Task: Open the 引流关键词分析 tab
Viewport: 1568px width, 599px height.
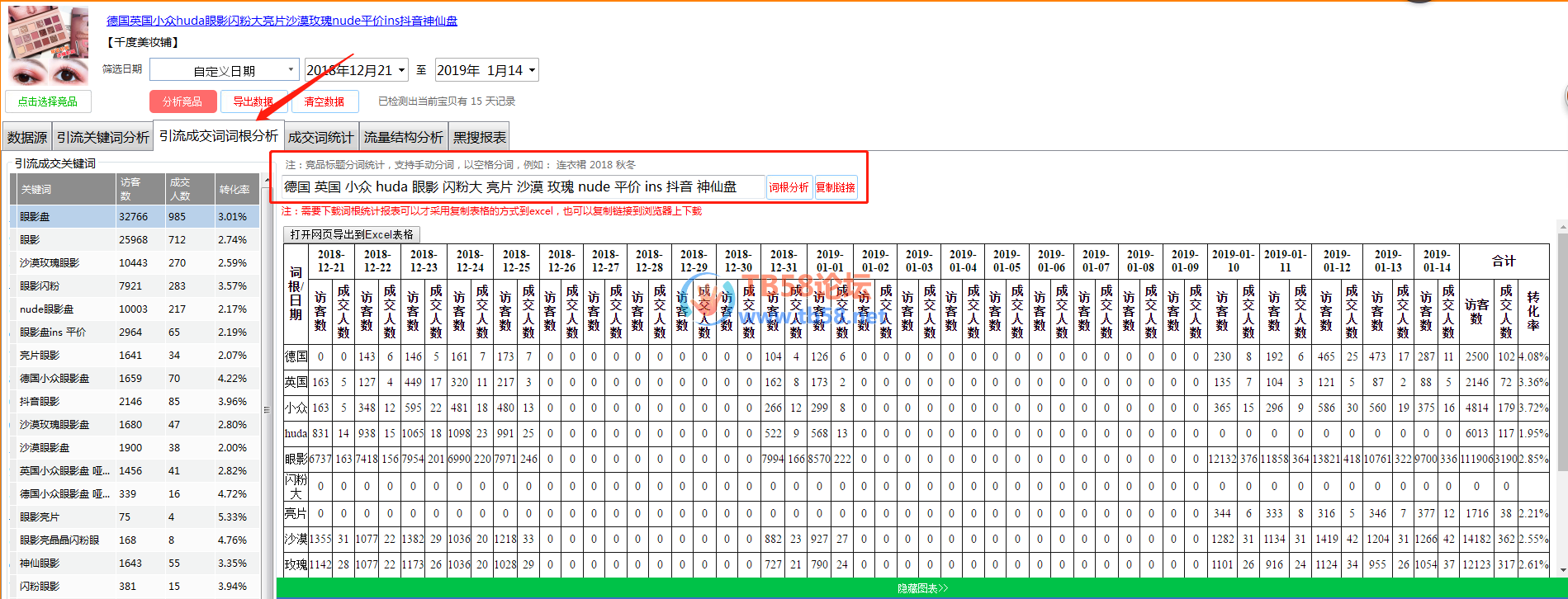Action: (x=103, y=137)
